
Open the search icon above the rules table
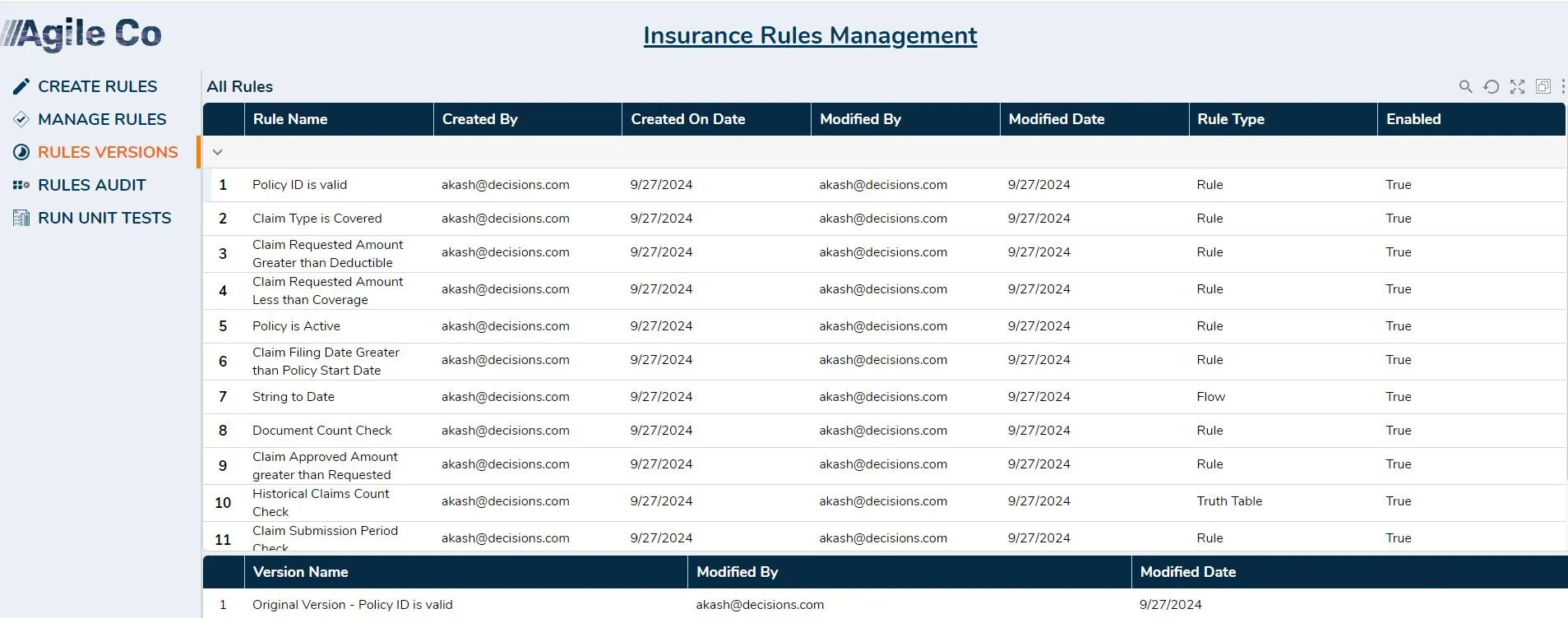tap(1465, 86)
